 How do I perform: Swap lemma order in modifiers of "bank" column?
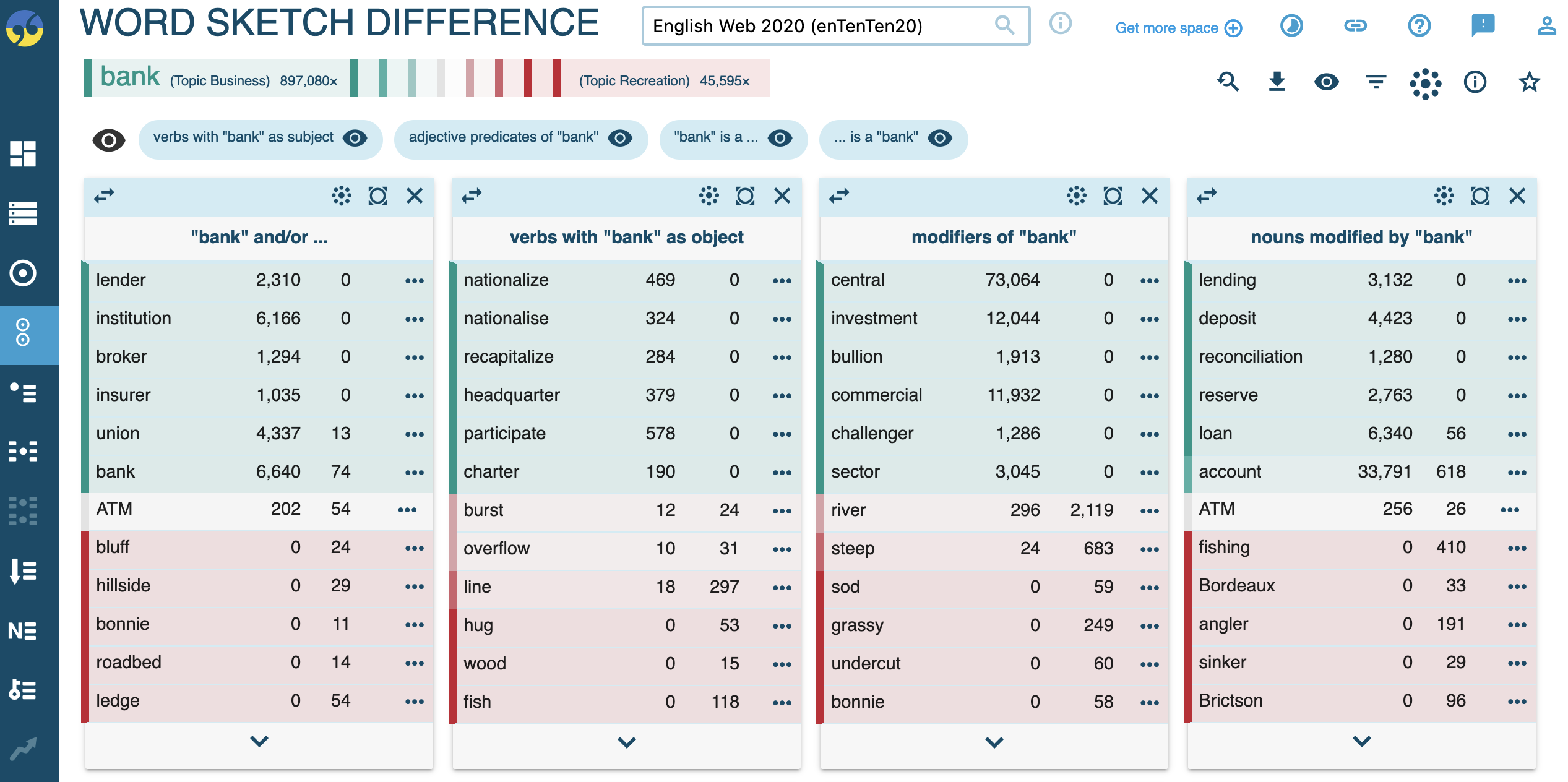click(839, 196)
